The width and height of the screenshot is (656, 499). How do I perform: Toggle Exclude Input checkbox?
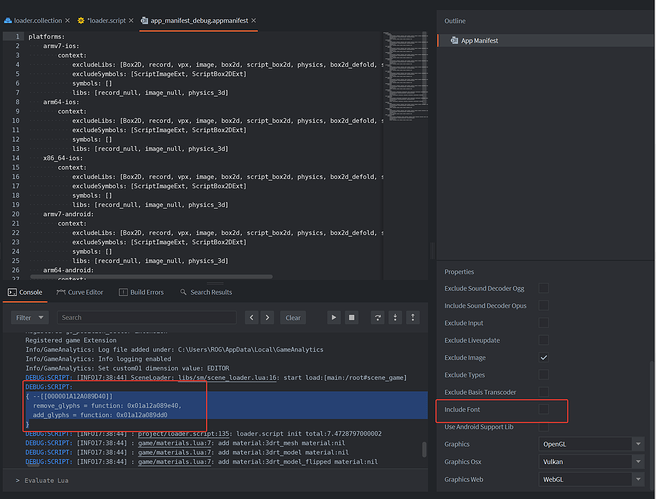coord(543,323)
